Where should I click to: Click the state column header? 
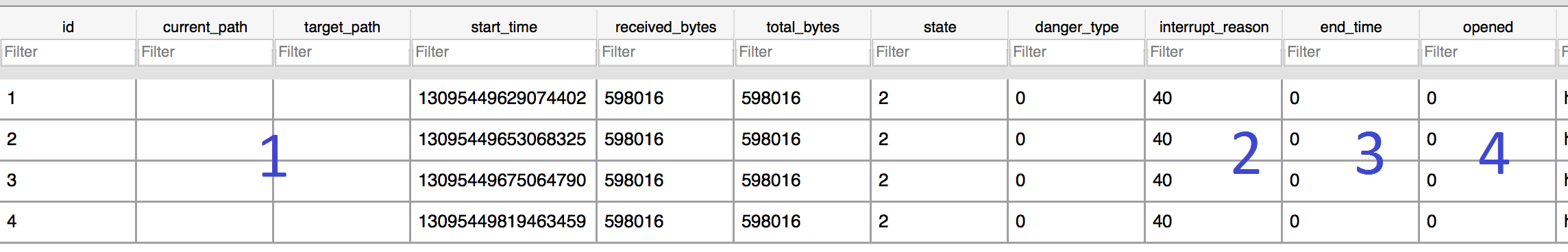click(940, 27)
